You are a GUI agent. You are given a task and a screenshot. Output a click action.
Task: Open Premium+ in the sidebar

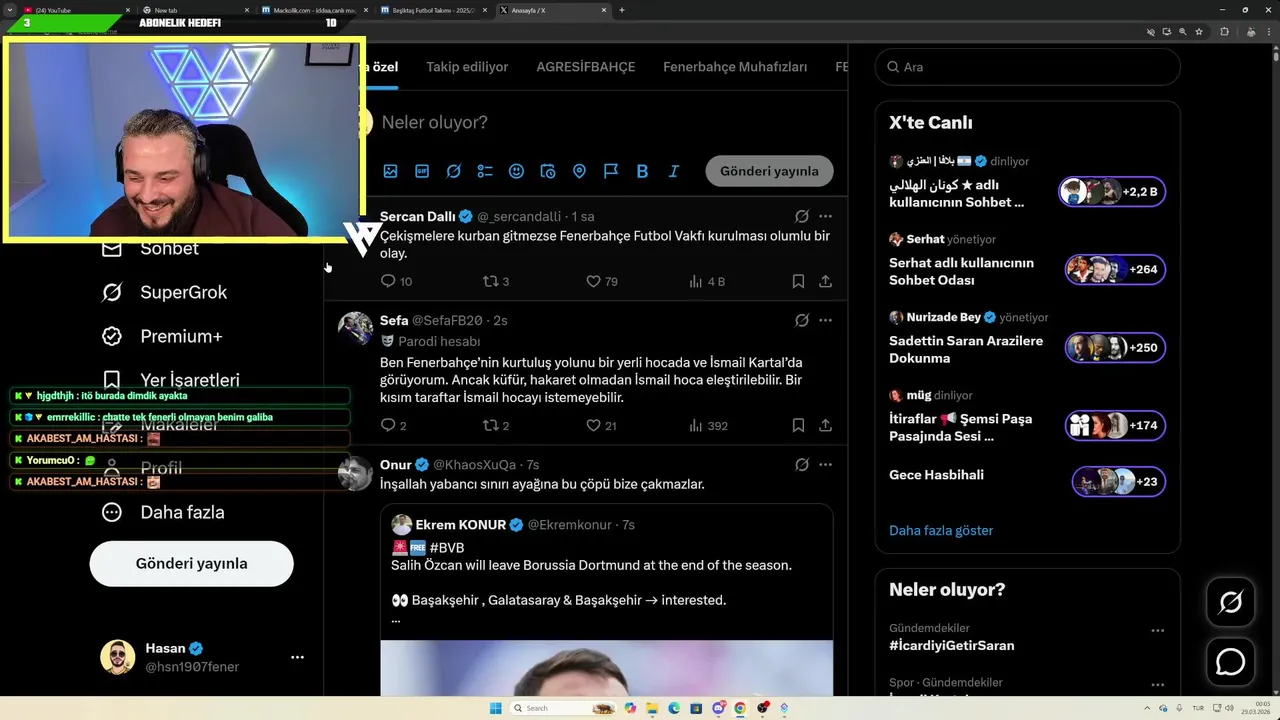point(162,336)
